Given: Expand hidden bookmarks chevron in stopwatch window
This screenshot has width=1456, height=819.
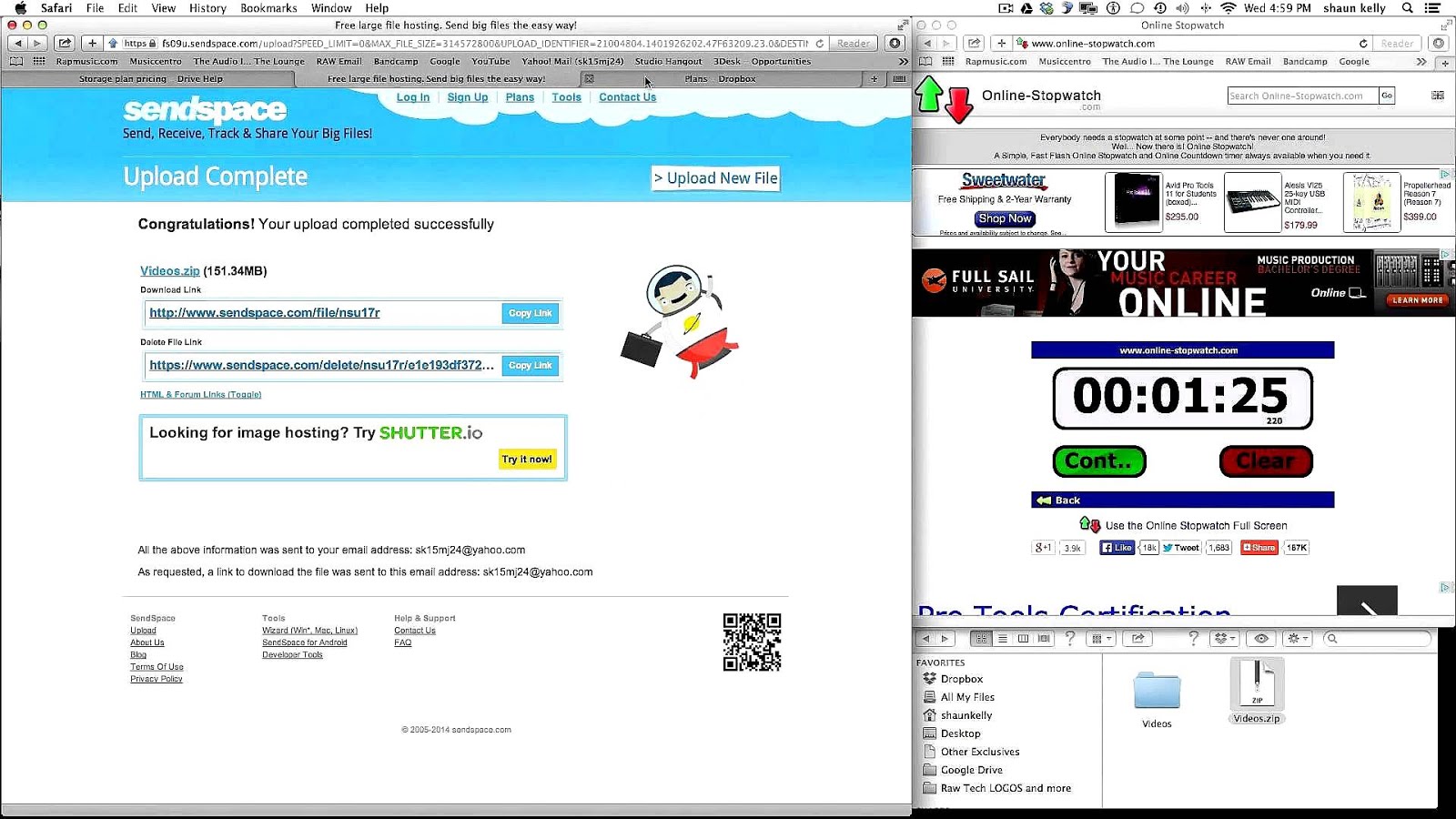Looking at the screenshot, I should coord(1421,61).
